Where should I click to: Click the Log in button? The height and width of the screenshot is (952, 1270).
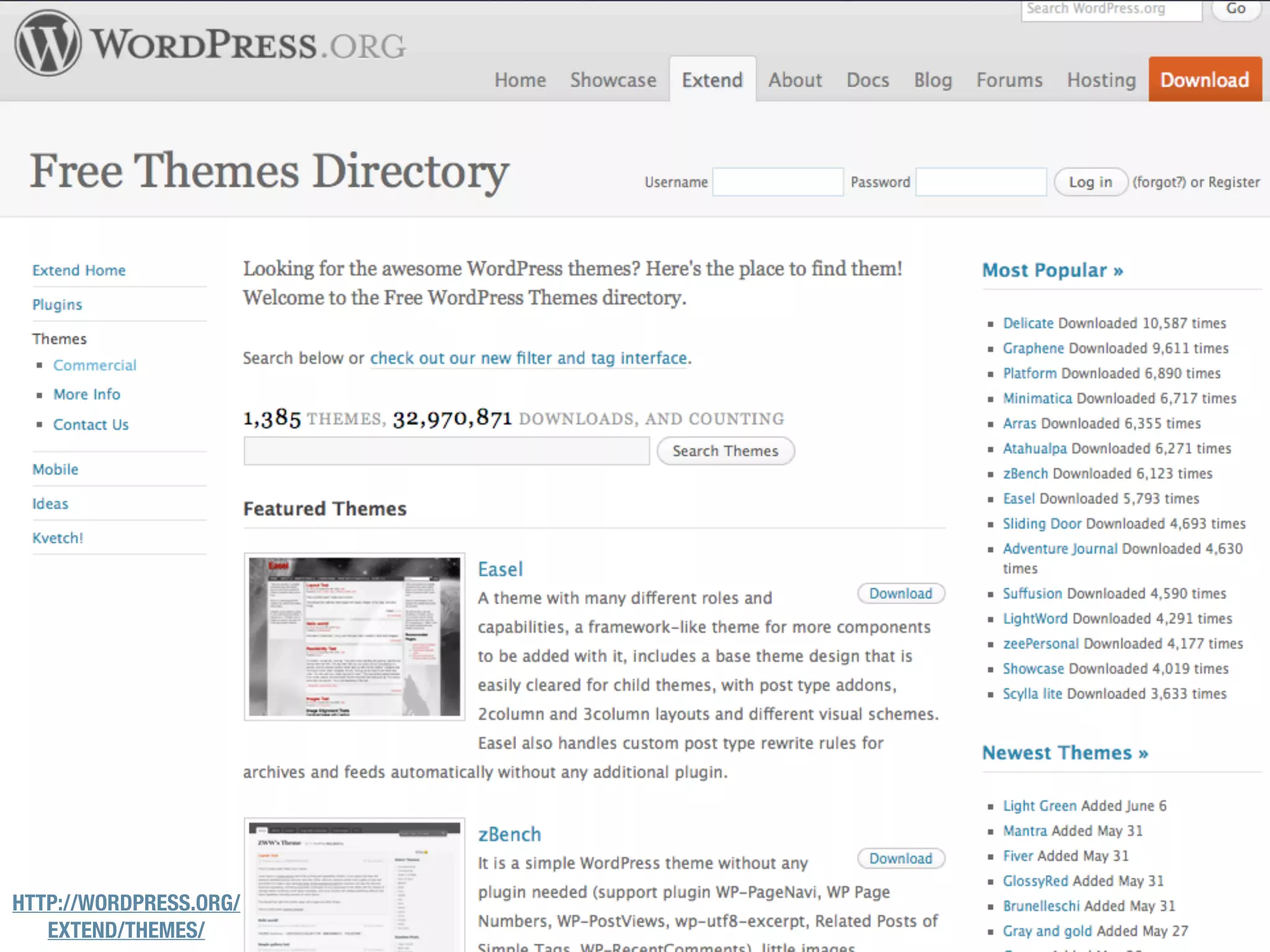coord(1090,182)
